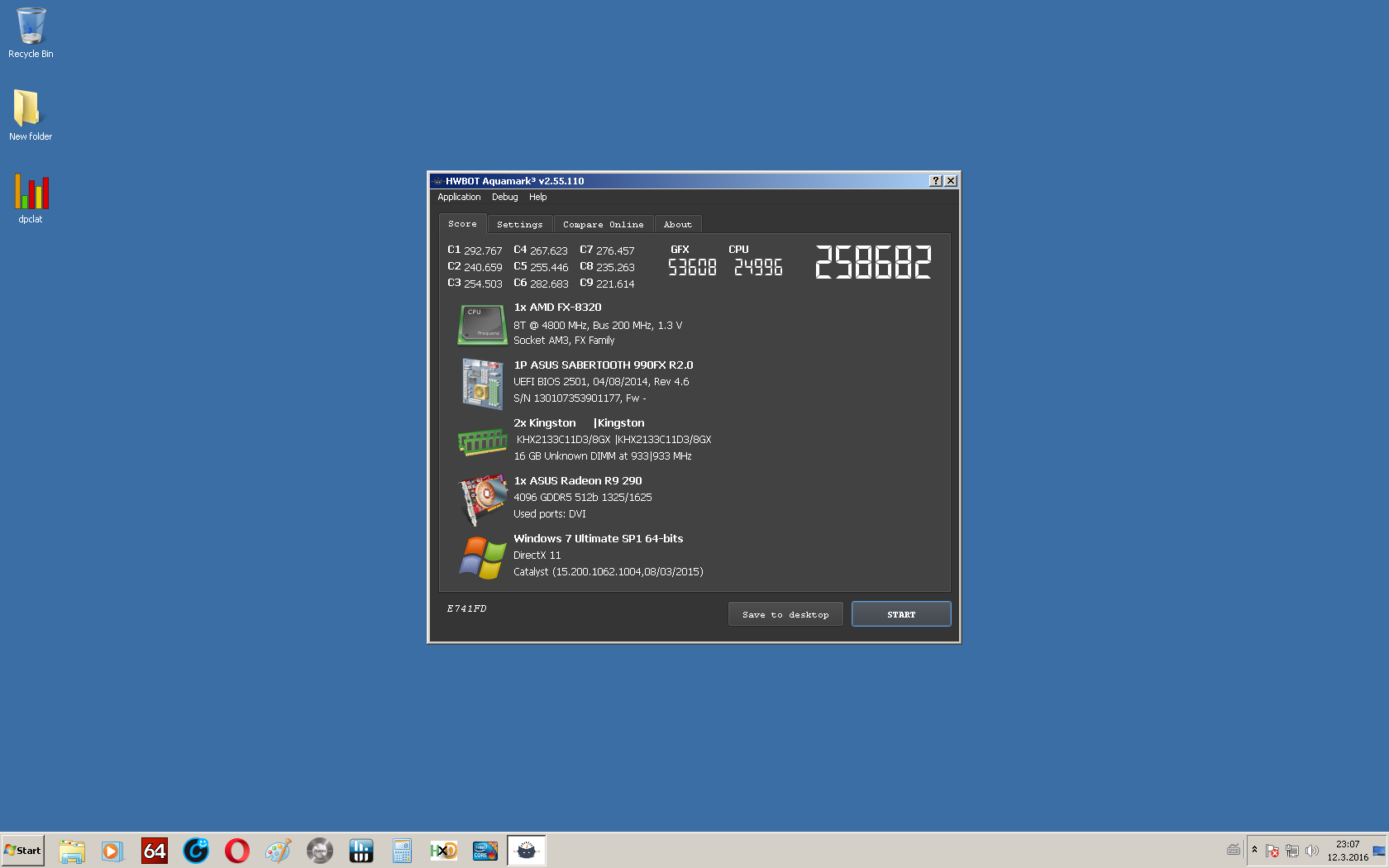1389x868 pixels.
Task: Open Paint from the taskbar
Action: [x=279, y=851]
